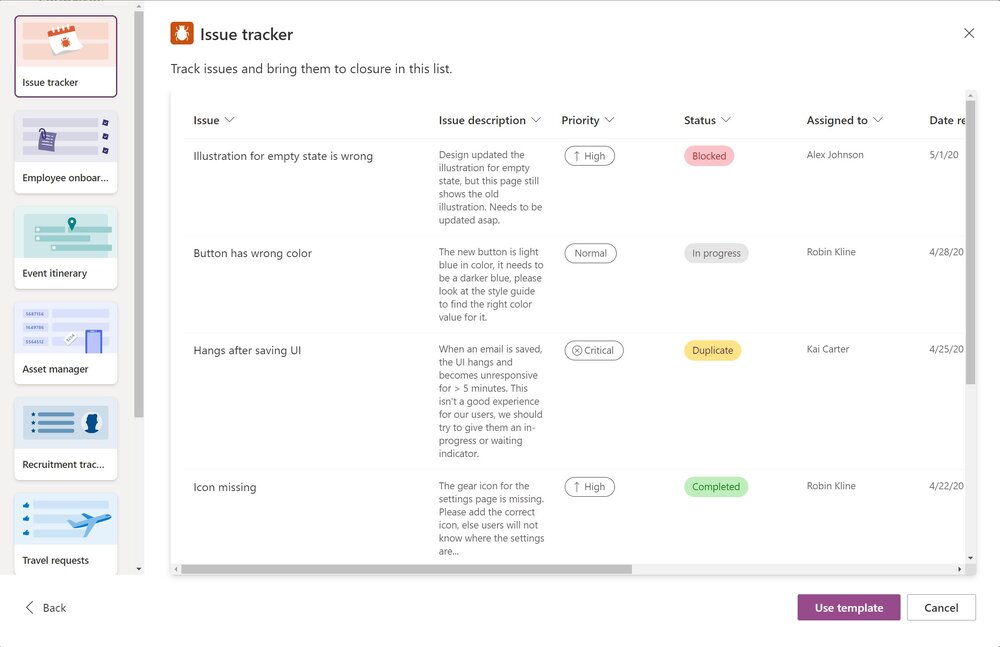Expand the Priority column chevron
This screenshot has width=1000, height=647.
(609, 120)
